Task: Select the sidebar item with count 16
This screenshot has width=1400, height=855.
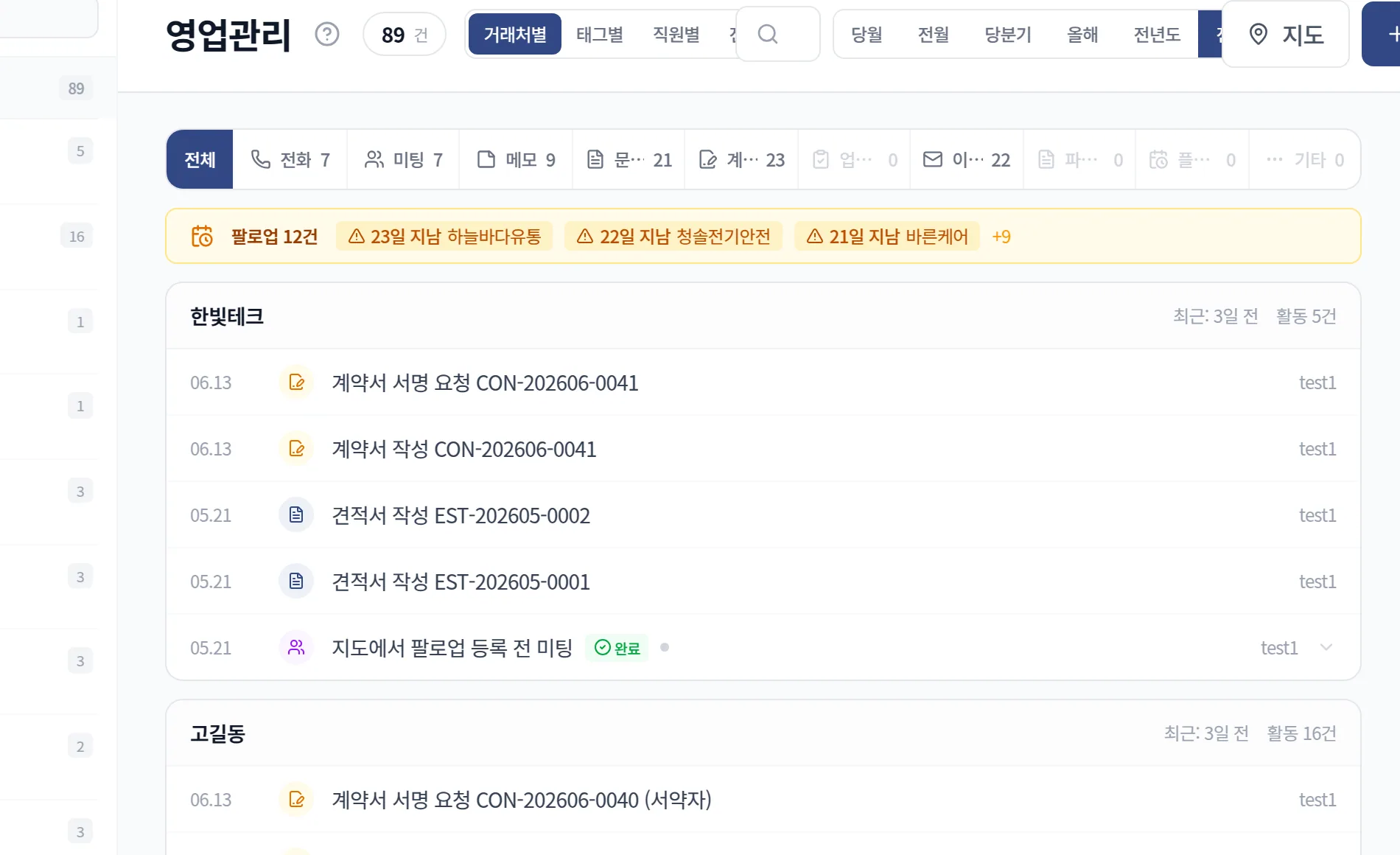Action: (x=49, y=236)
